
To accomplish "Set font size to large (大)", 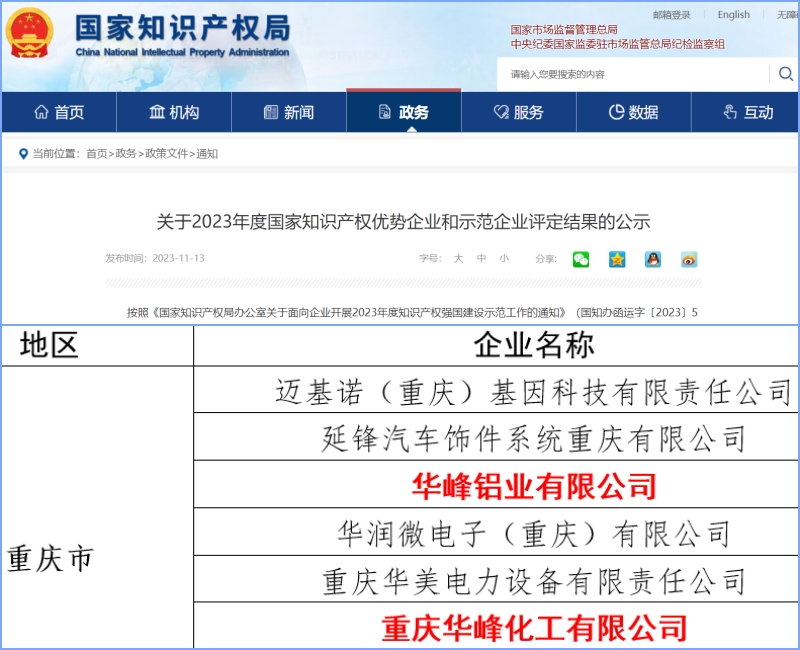I will [x=458, y=258].
